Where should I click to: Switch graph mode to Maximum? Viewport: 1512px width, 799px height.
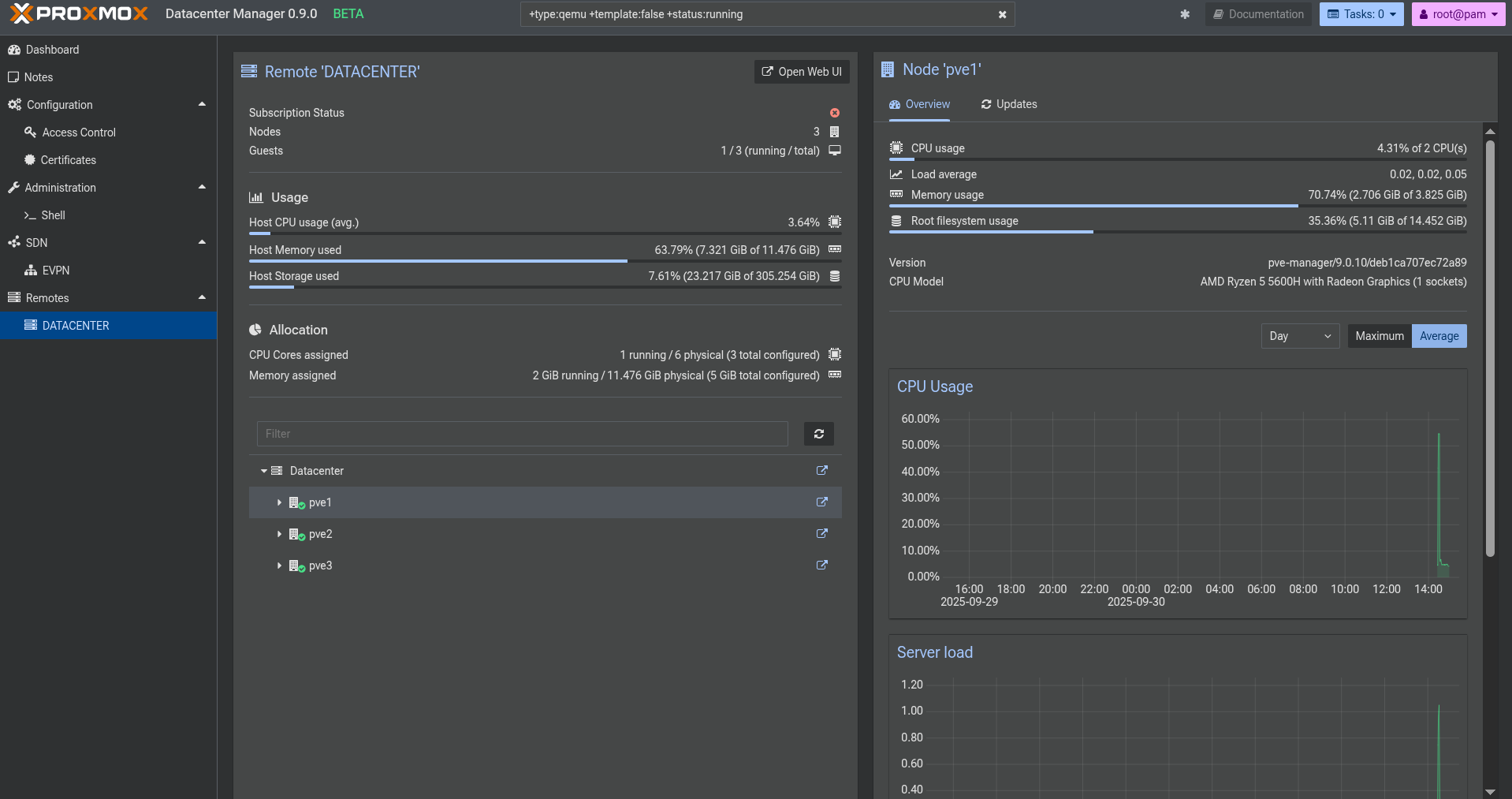point(1379,336)
